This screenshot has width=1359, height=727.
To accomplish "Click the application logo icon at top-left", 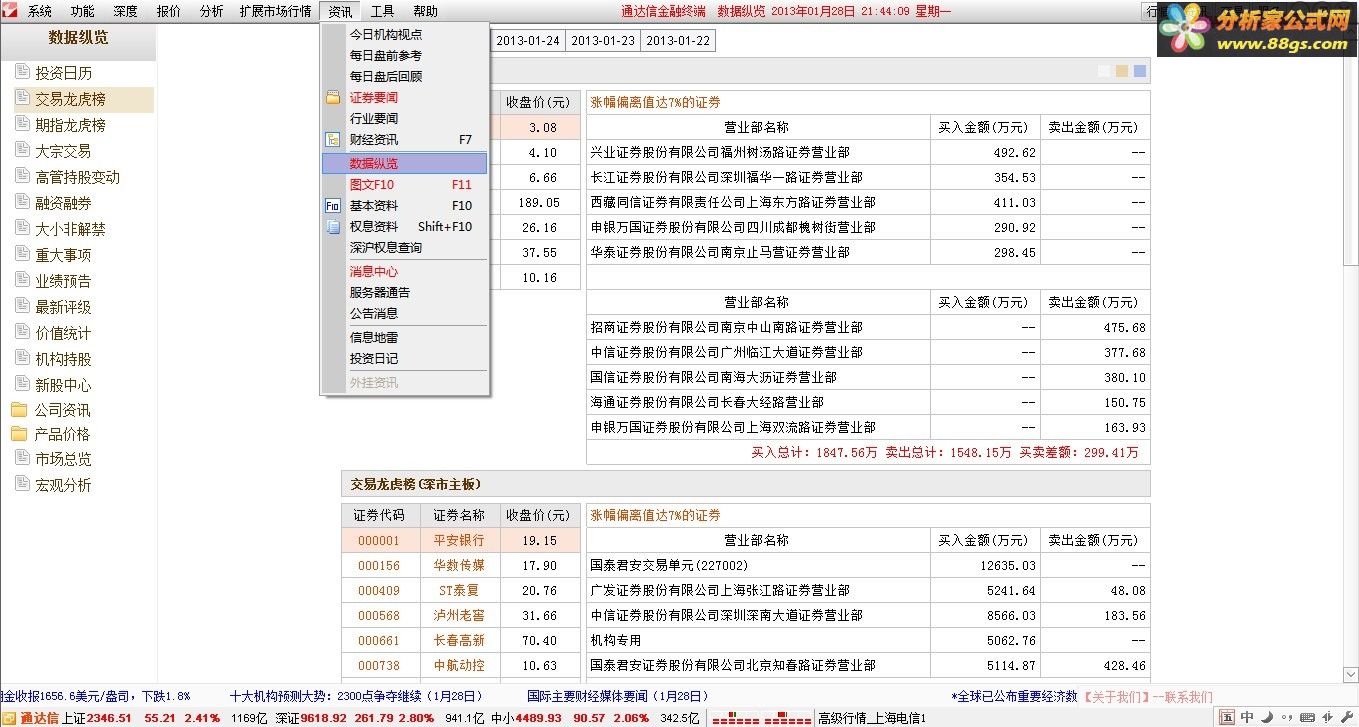I will click(x=11, y=11).
